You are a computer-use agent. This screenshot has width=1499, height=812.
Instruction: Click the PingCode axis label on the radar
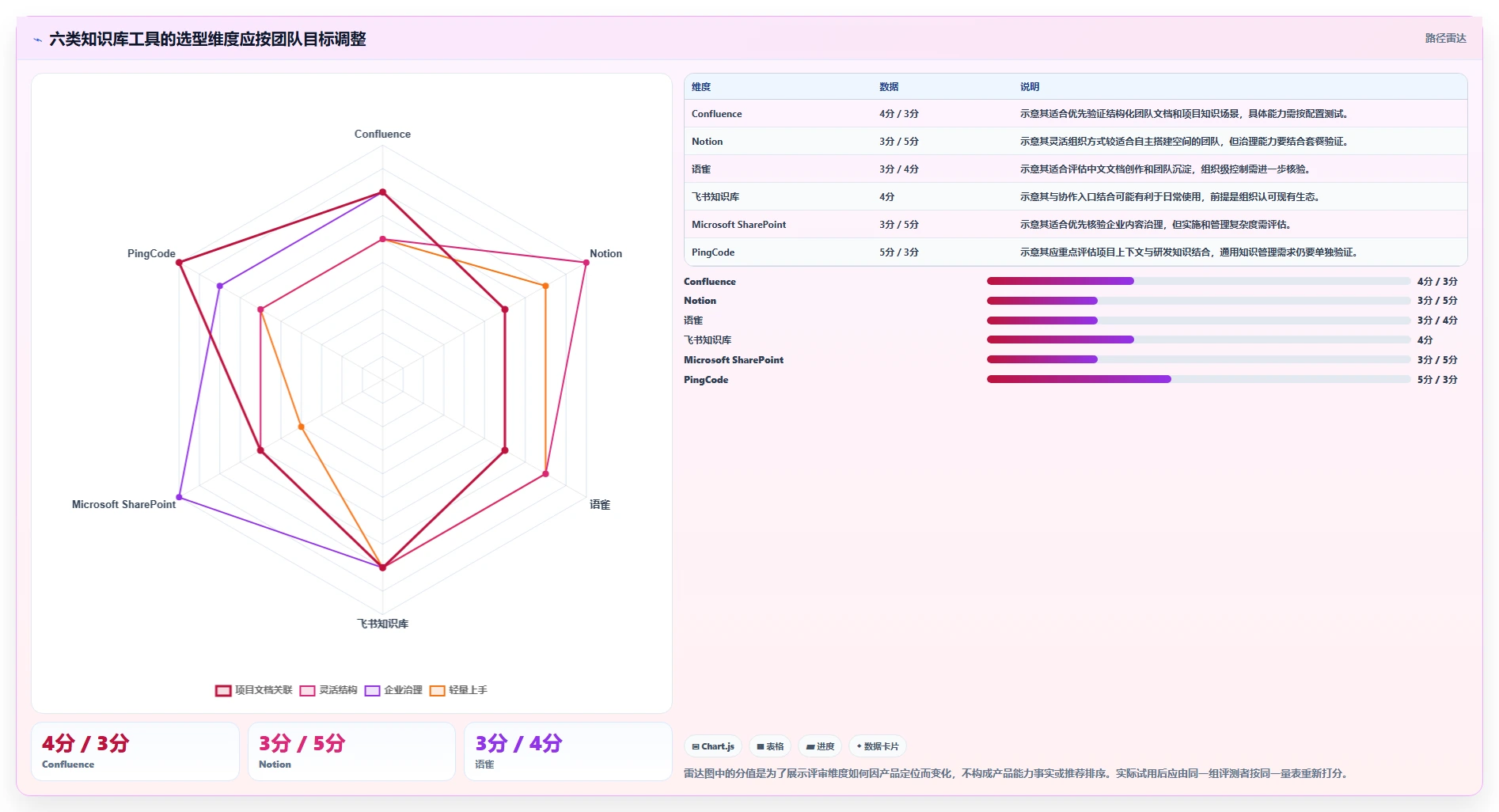click(151, 253)
